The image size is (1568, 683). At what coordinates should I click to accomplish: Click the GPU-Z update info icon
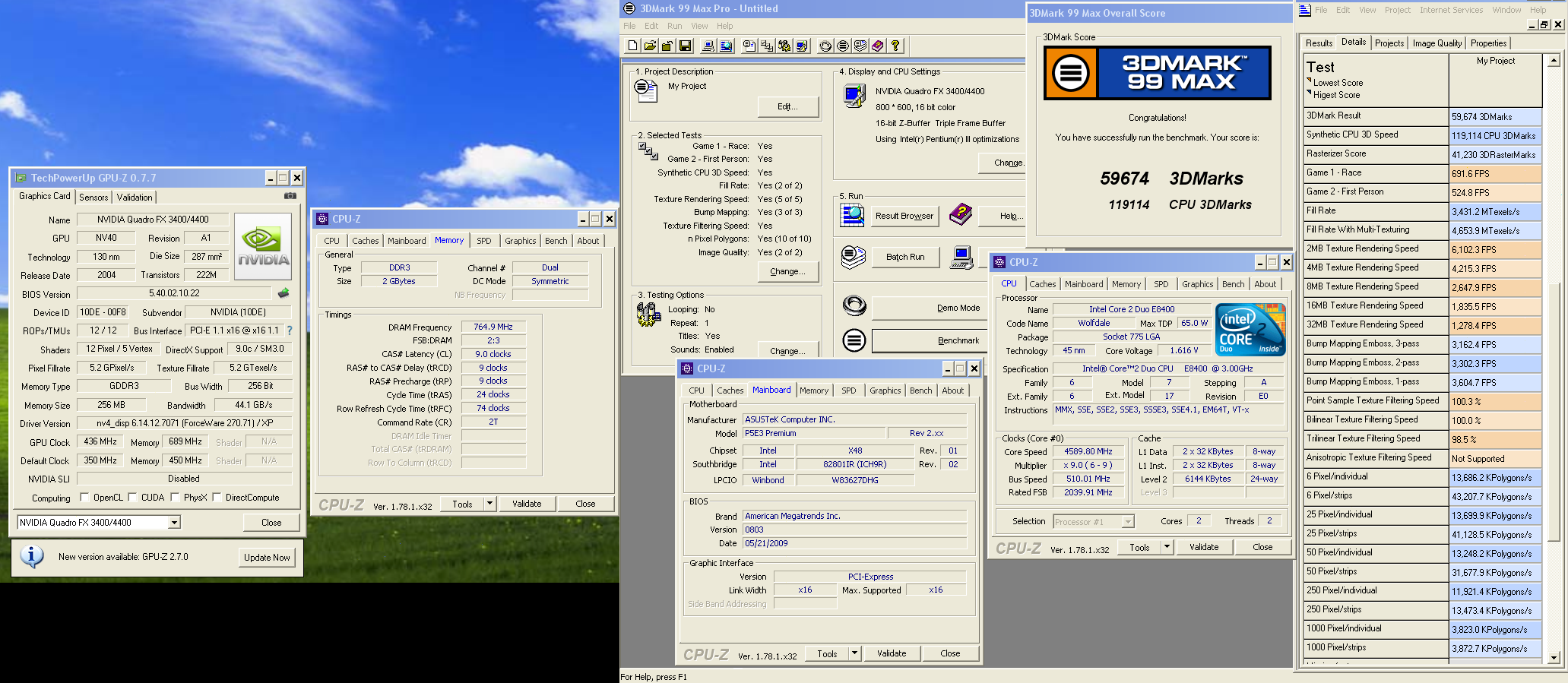(x=31, y=556)
